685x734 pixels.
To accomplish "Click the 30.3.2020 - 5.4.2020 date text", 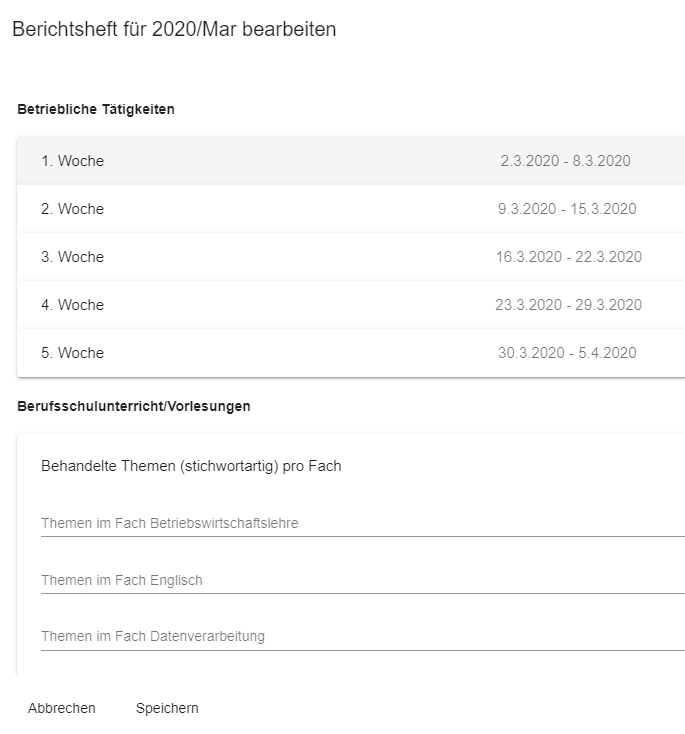I will pos(566,353).
